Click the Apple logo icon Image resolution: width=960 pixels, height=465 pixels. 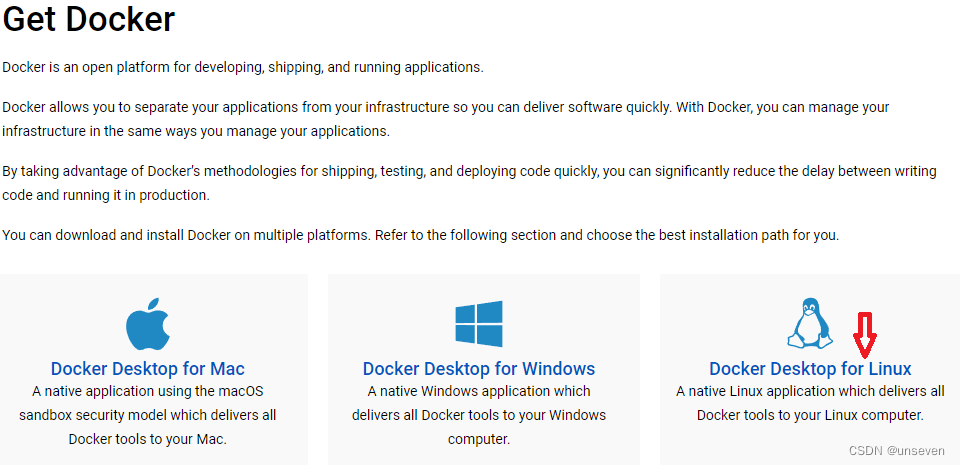148,324
